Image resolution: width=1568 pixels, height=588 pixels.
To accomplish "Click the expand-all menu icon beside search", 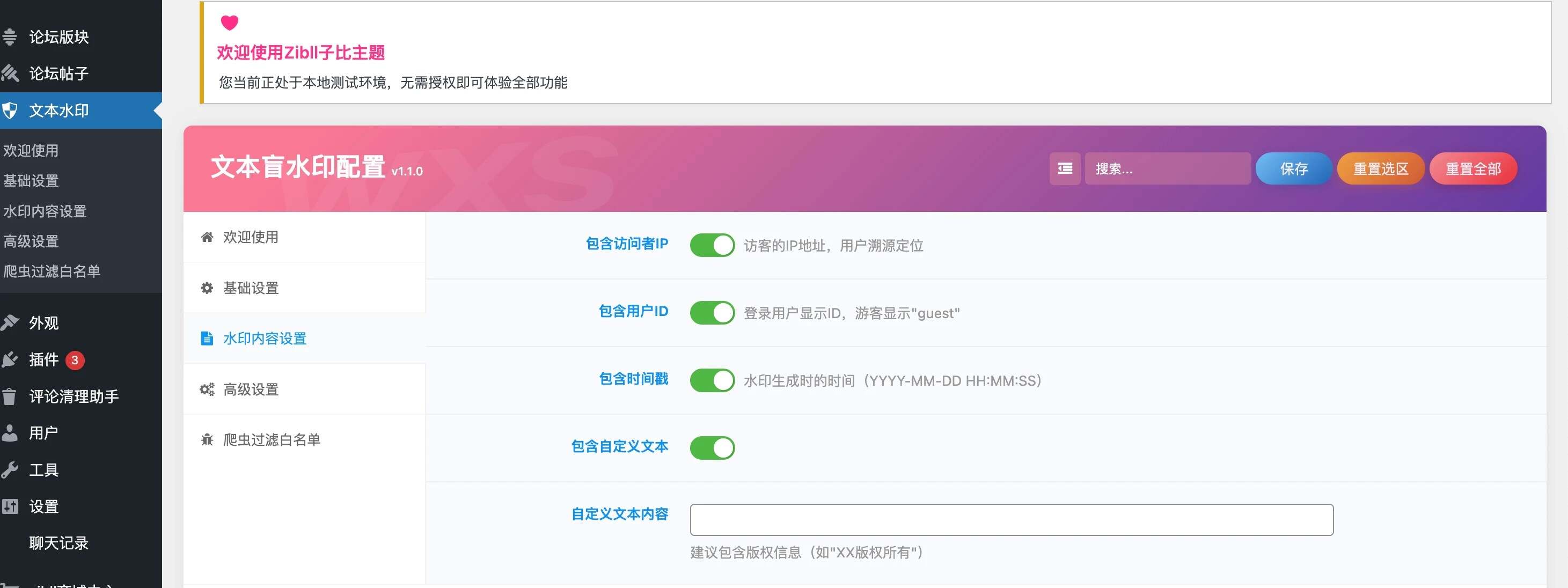I will coord(1065,168).
